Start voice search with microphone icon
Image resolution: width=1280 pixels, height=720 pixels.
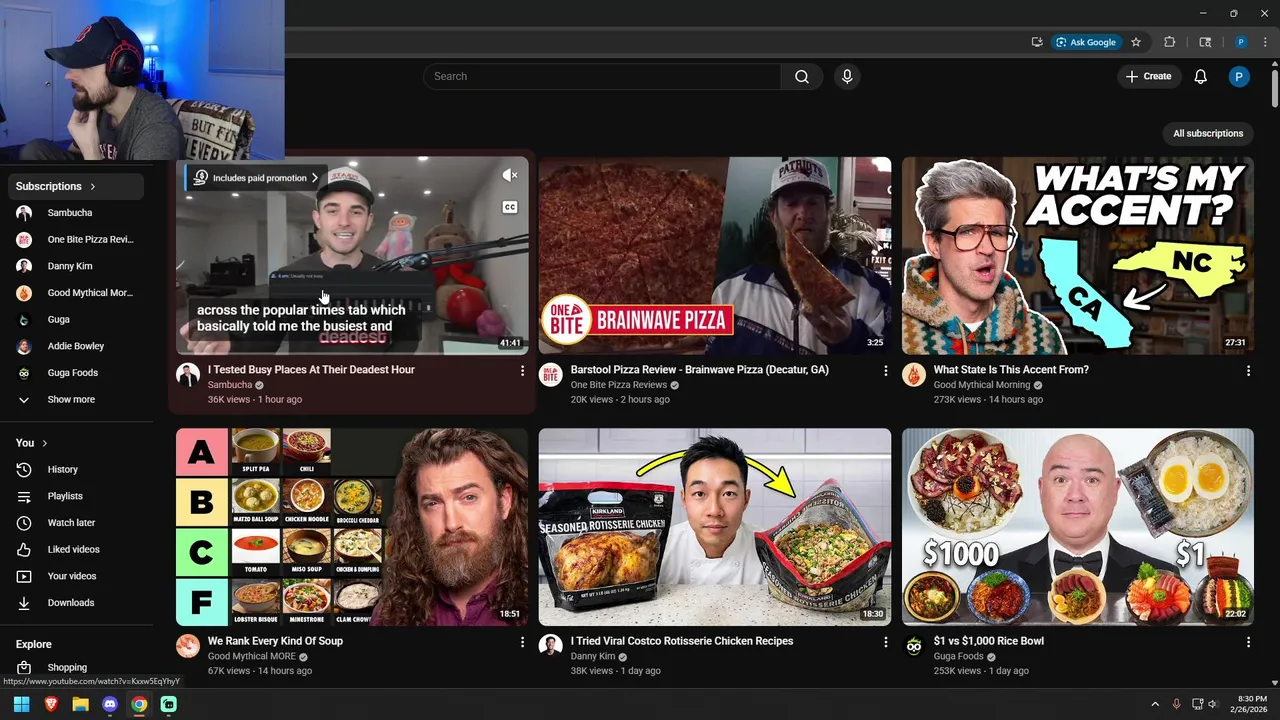847,77
